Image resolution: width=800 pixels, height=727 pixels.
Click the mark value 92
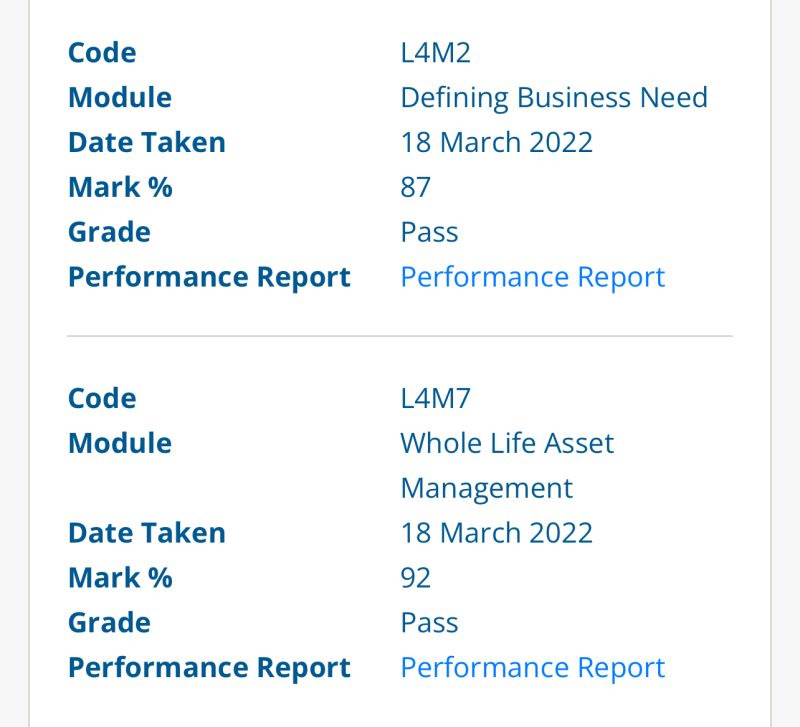[416, 577]
